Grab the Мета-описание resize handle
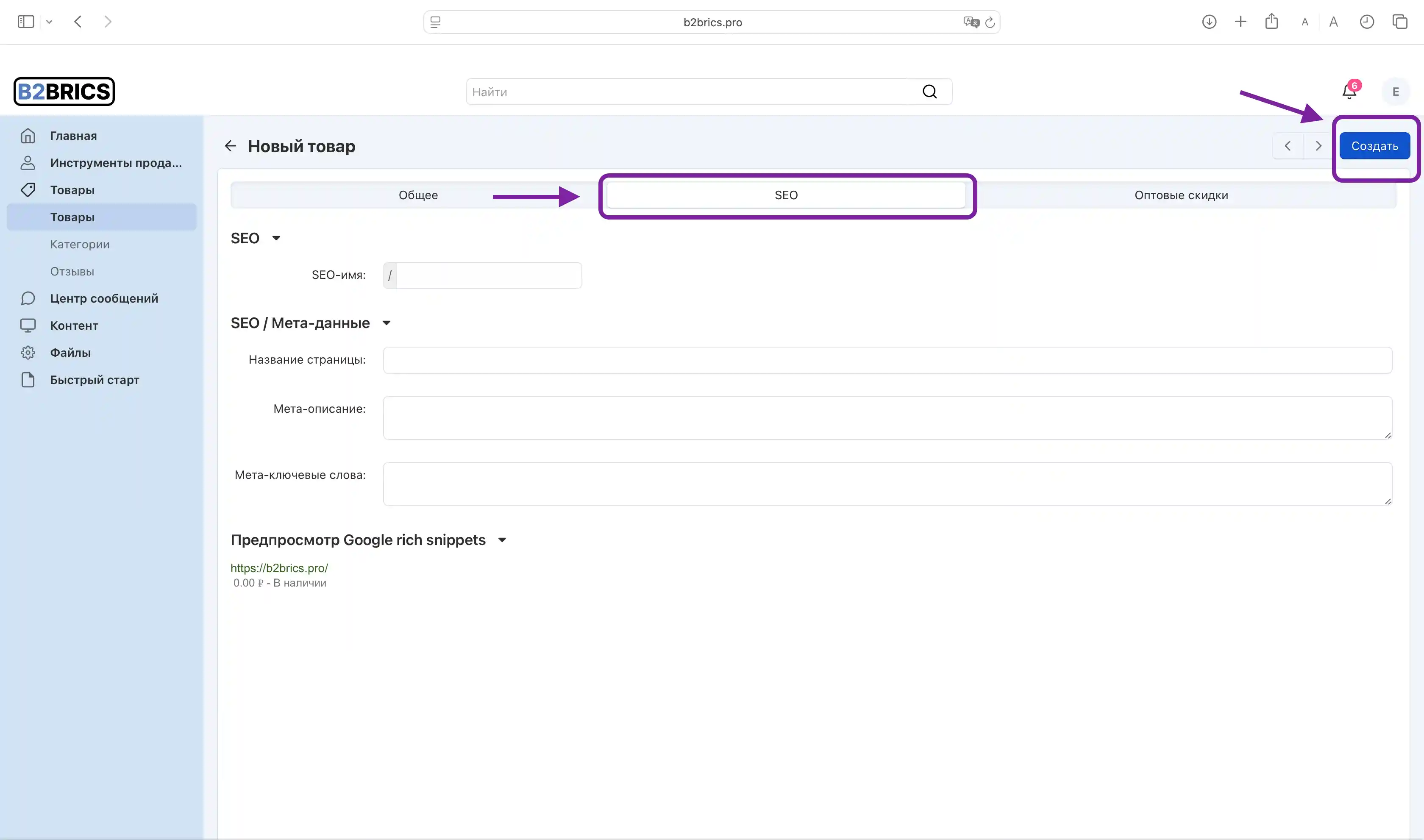 (1387, 435)
